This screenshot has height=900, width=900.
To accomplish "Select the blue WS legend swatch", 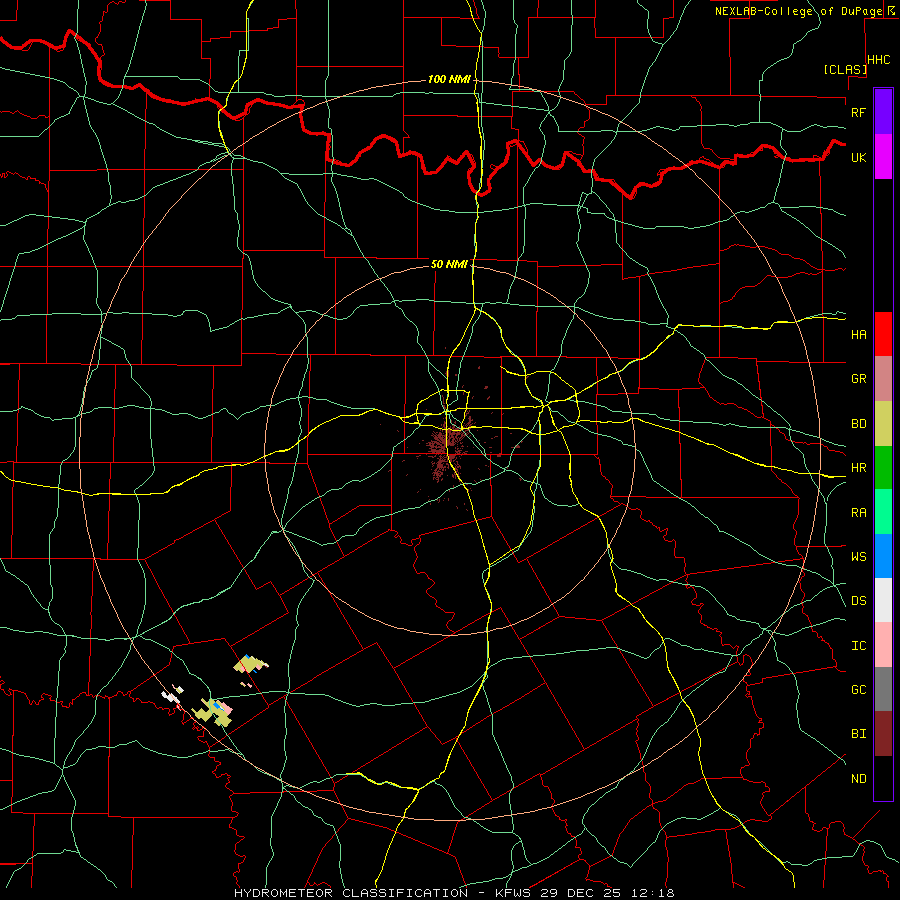I will pyautogui.click(x=883, y=556).
